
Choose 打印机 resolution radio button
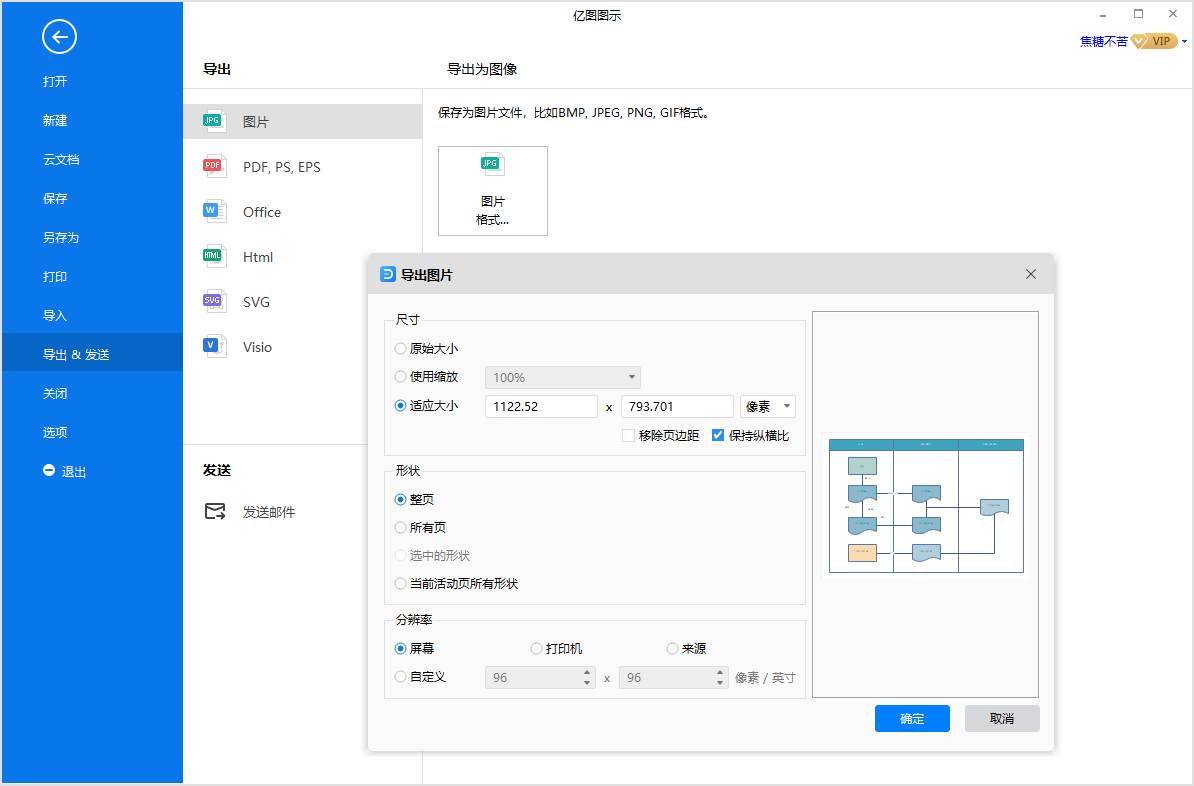point(537,649)
